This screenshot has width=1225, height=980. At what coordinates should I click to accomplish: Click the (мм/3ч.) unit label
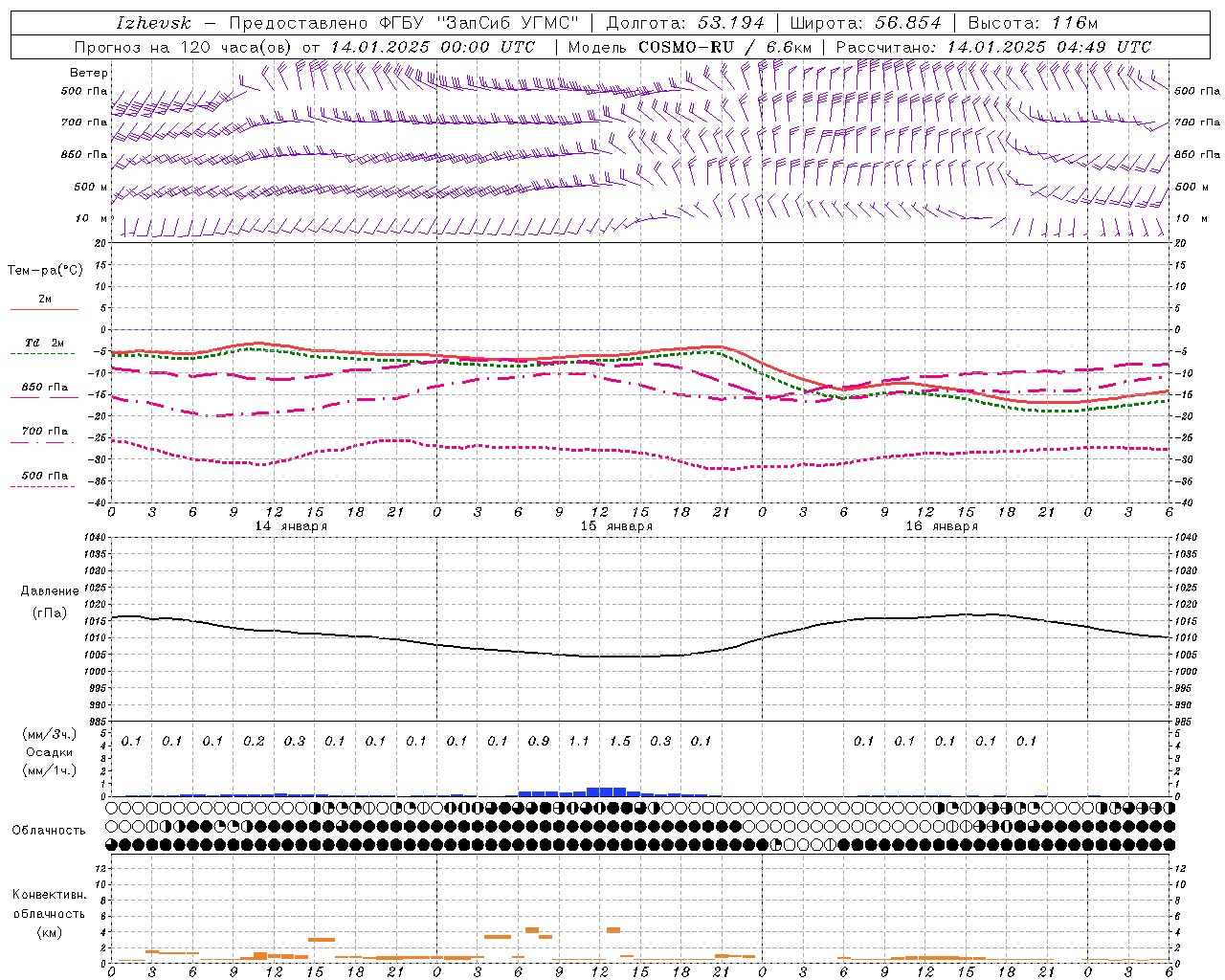pyautogui.click(x=50, y=734)
